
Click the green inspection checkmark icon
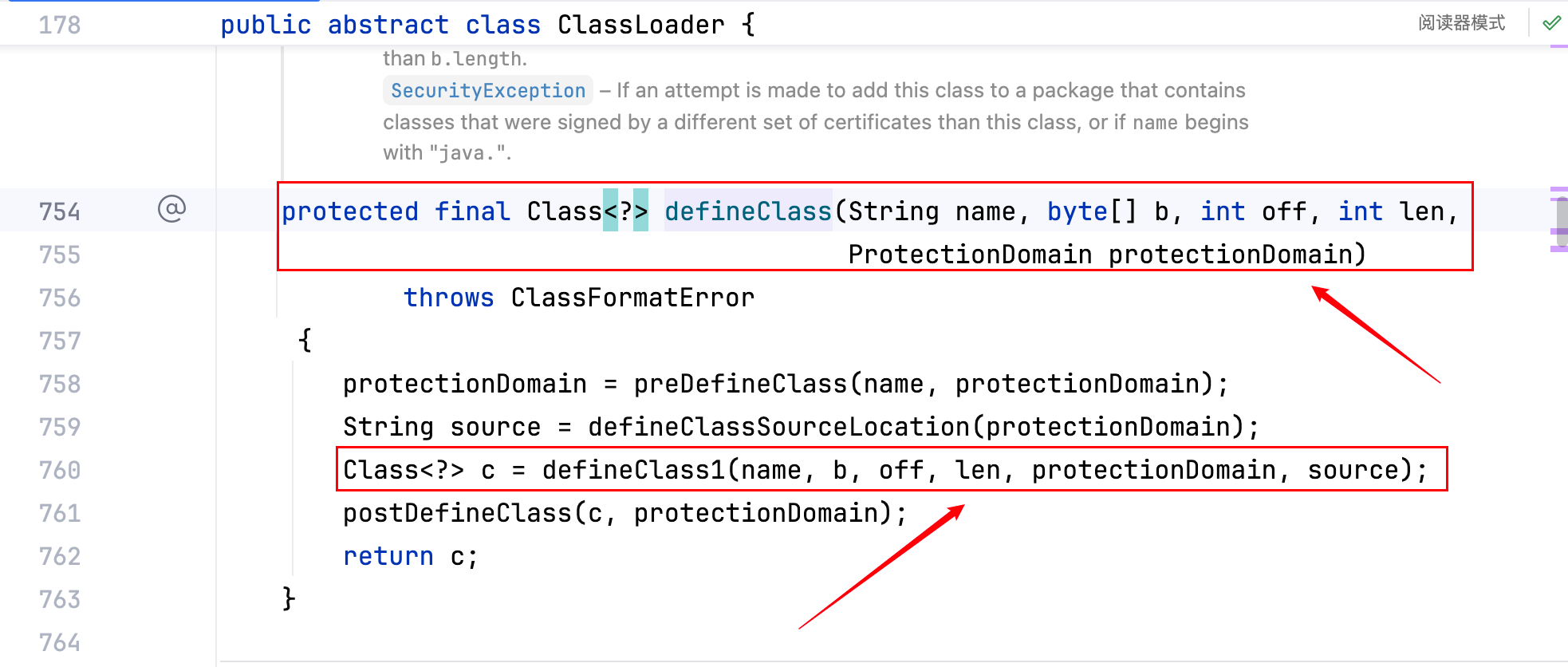coord(1551,23)
